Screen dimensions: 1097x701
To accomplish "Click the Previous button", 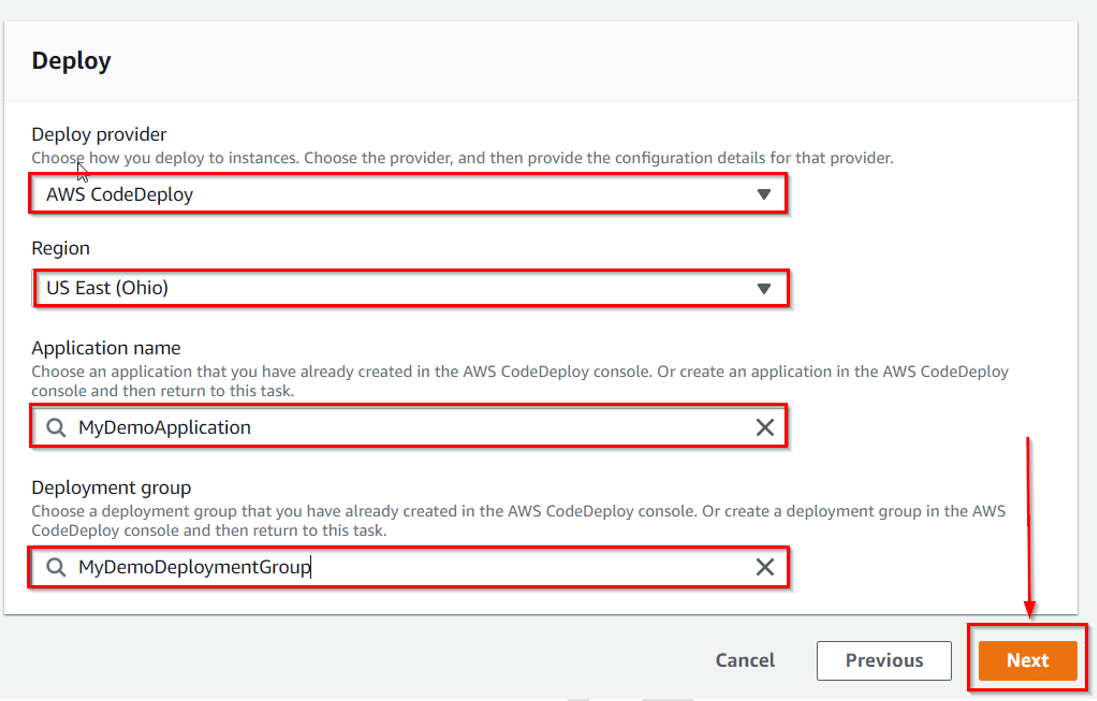I will [x=884, y=660].
